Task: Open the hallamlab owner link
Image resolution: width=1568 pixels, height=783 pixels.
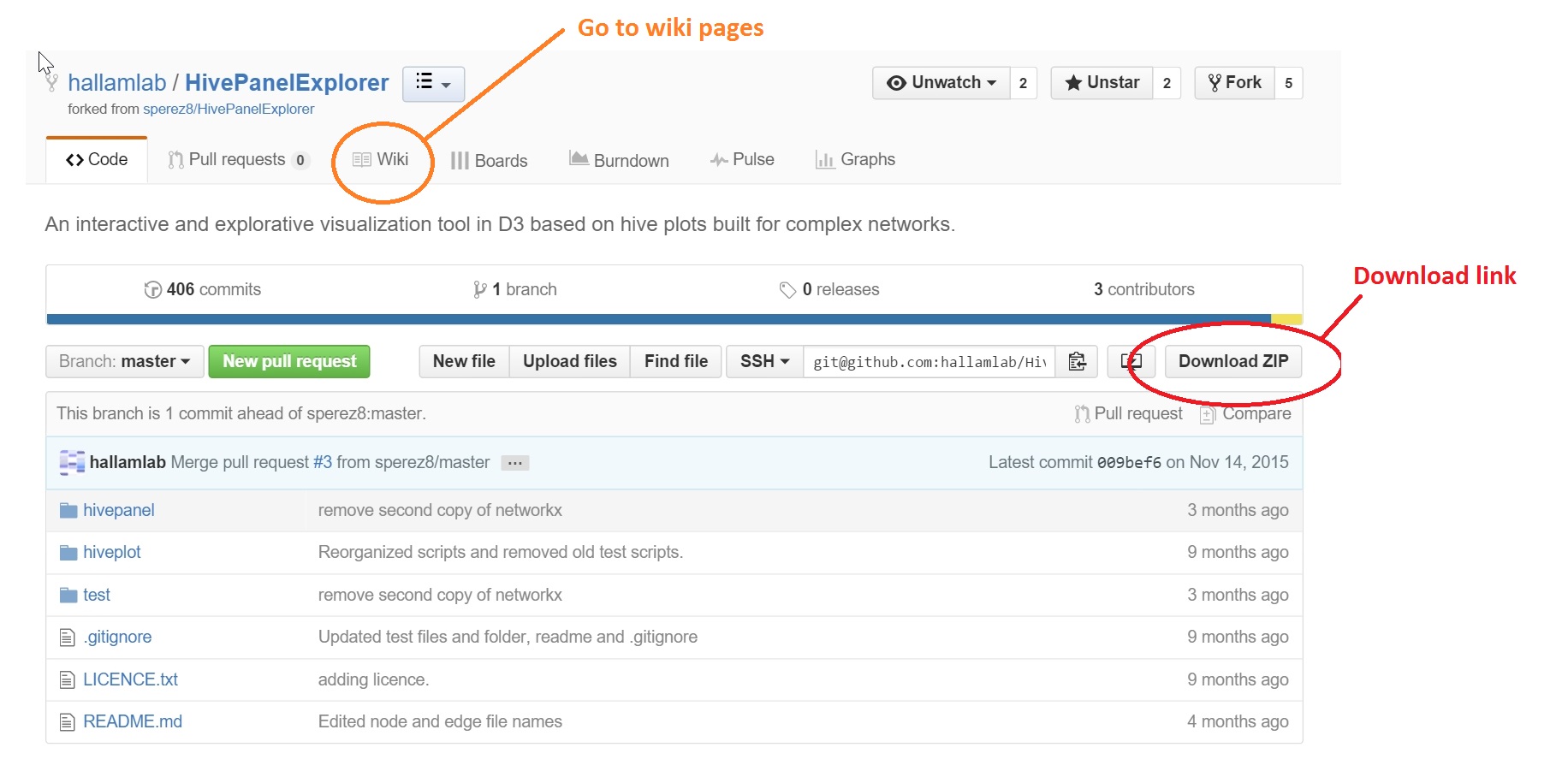Action: [x=117, y=83]
